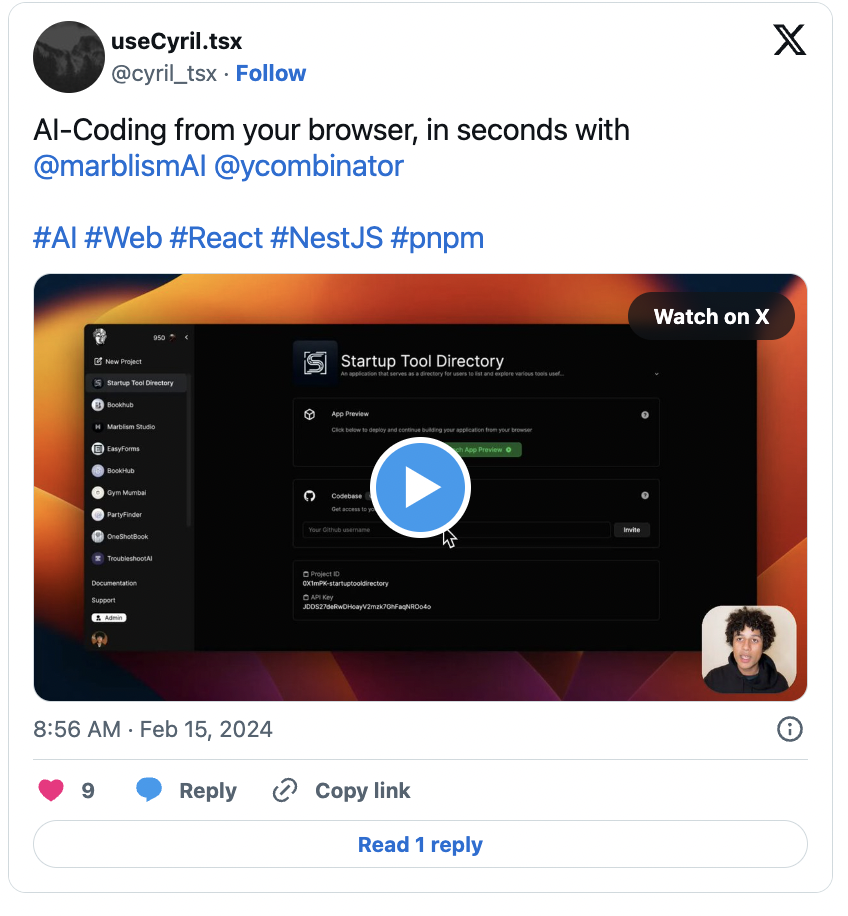
Task: Click the Watch on X button
Action: point(711,317)
